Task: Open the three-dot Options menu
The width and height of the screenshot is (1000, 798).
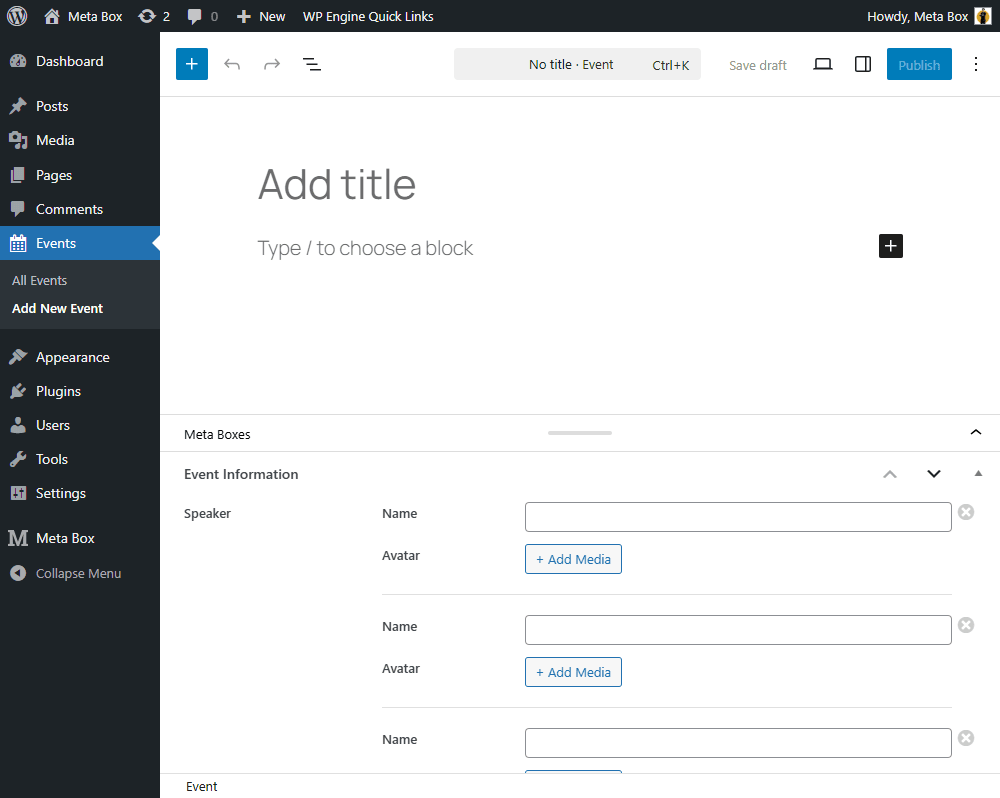Action: coord(976,64)
